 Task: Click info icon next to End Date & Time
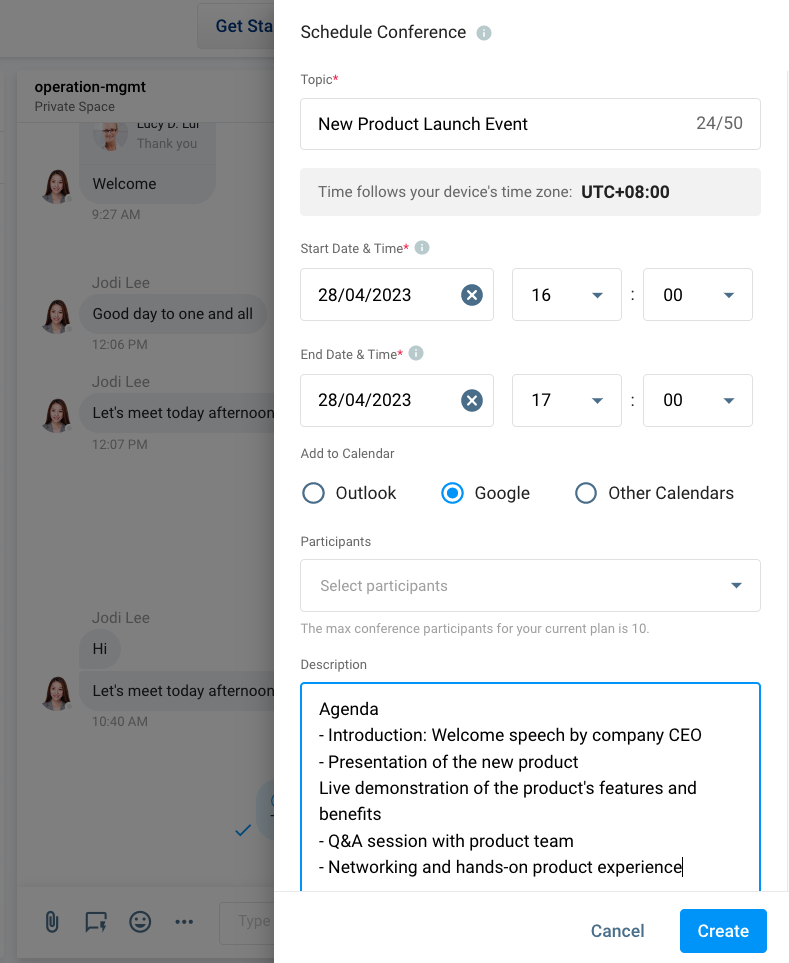point(416,354)
